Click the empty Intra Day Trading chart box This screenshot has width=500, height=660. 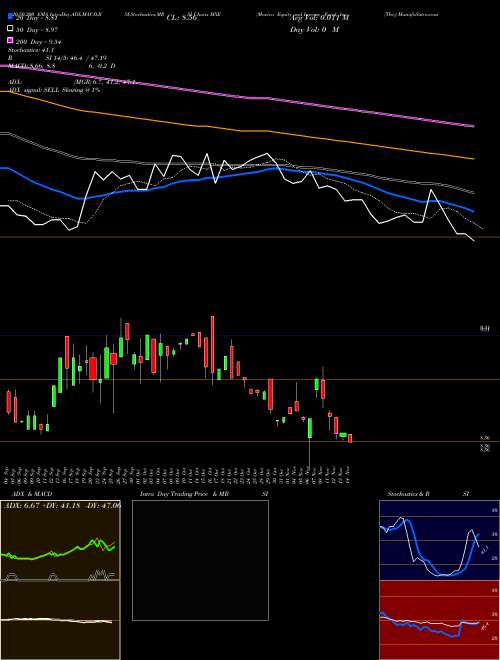pyautogui.click(x=200, y=560)
